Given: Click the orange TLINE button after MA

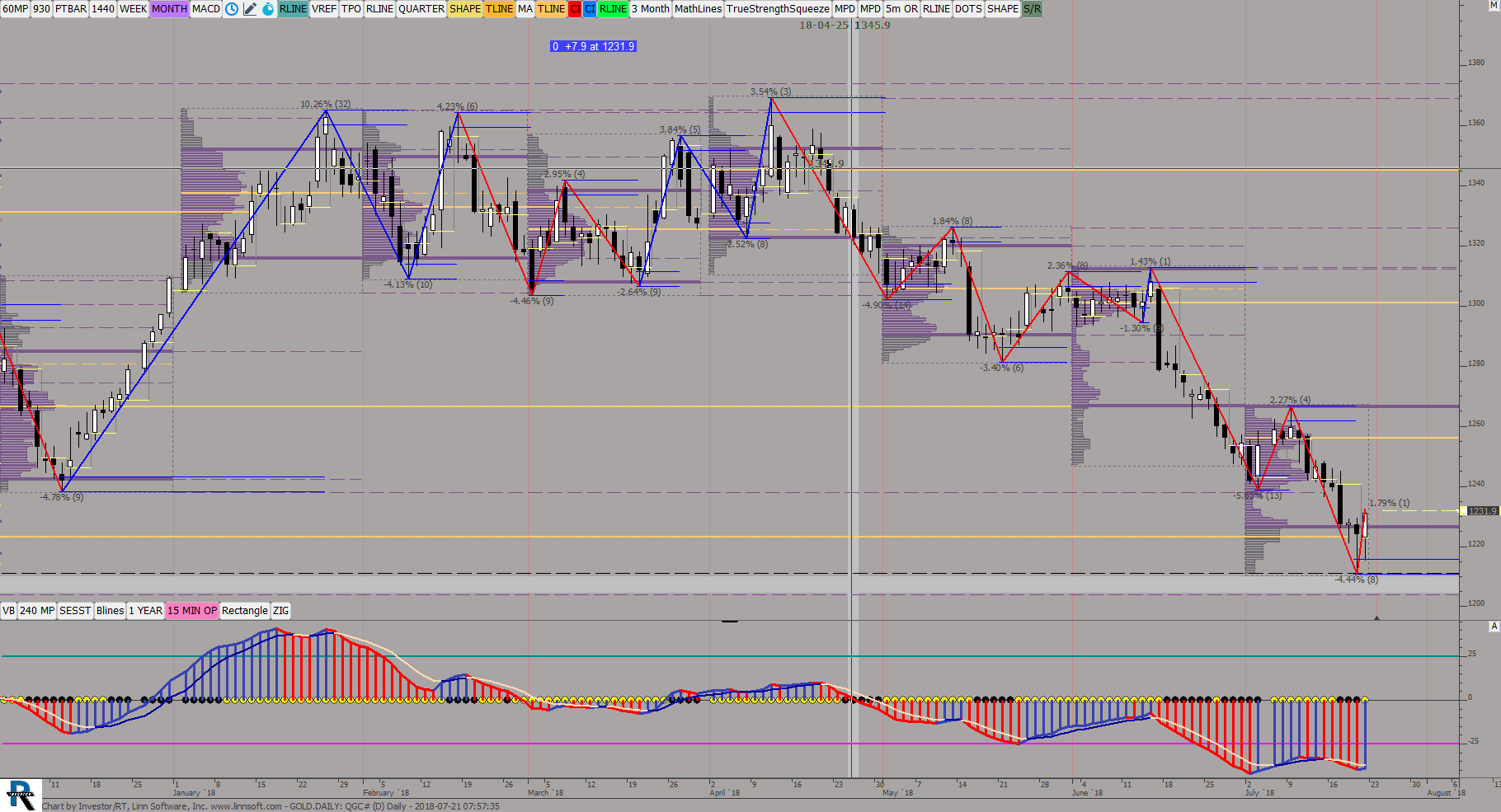Looking at the screenshot, I should point(551,9).
